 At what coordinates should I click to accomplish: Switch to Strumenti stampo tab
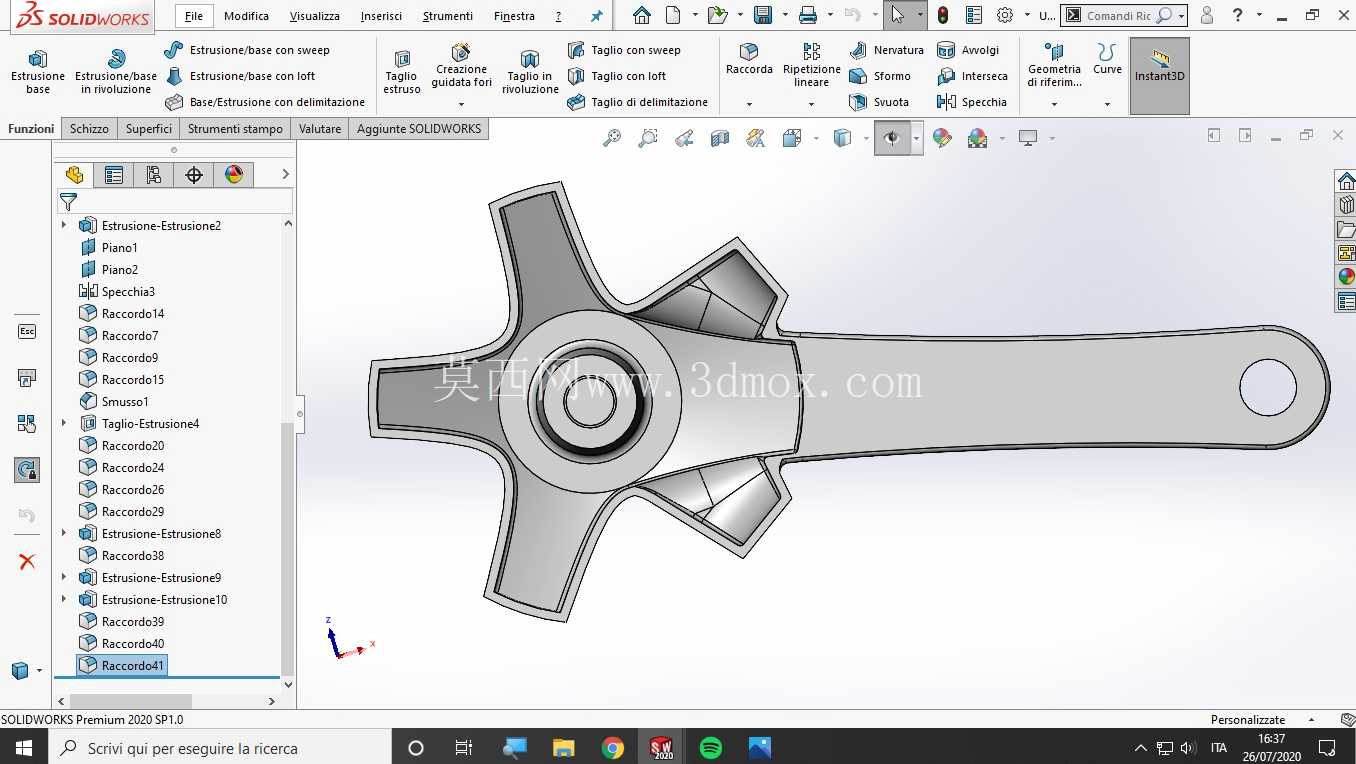235,128
